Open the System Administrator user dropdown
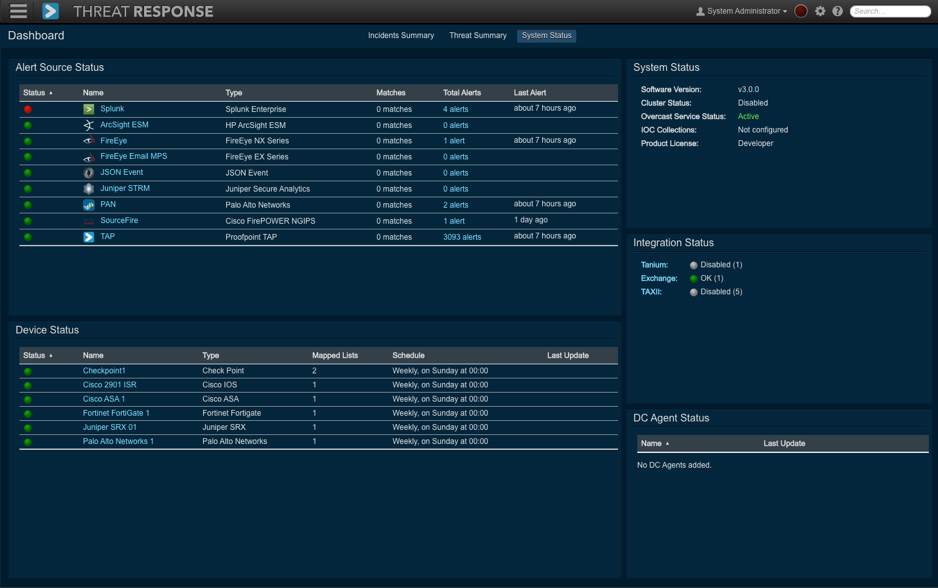 (741, 12)
